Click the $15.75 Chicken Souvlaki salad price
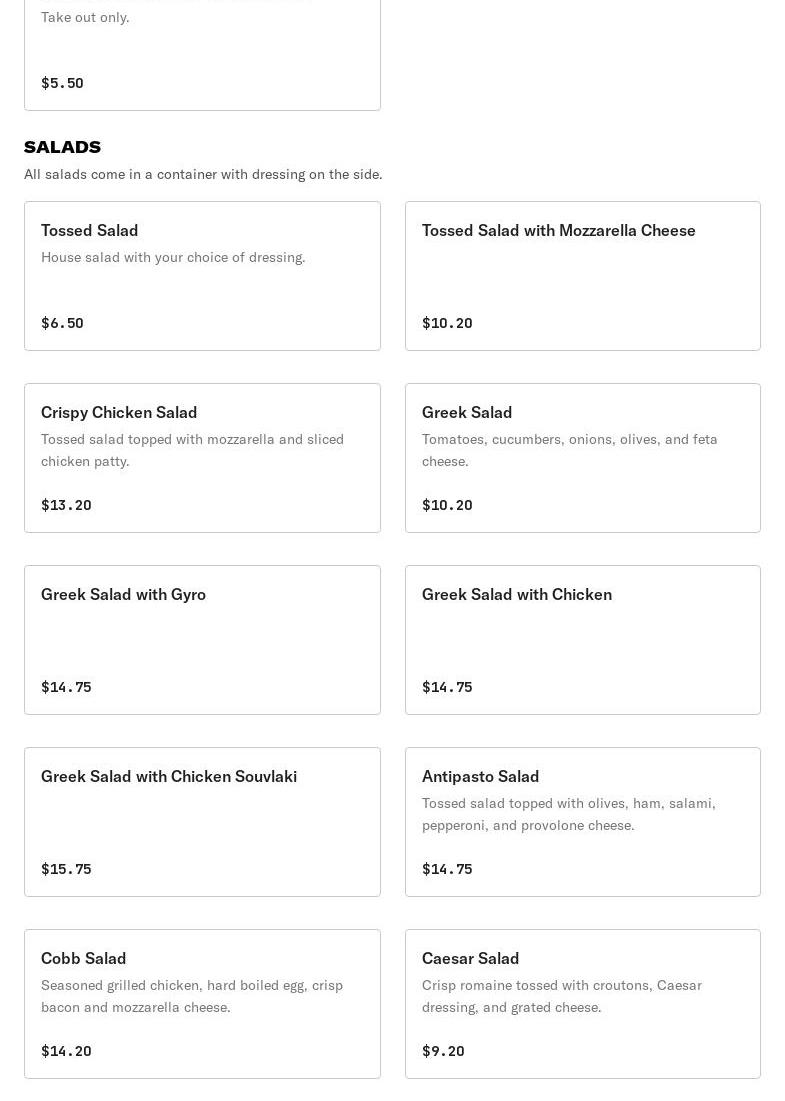 coord(66,869)
